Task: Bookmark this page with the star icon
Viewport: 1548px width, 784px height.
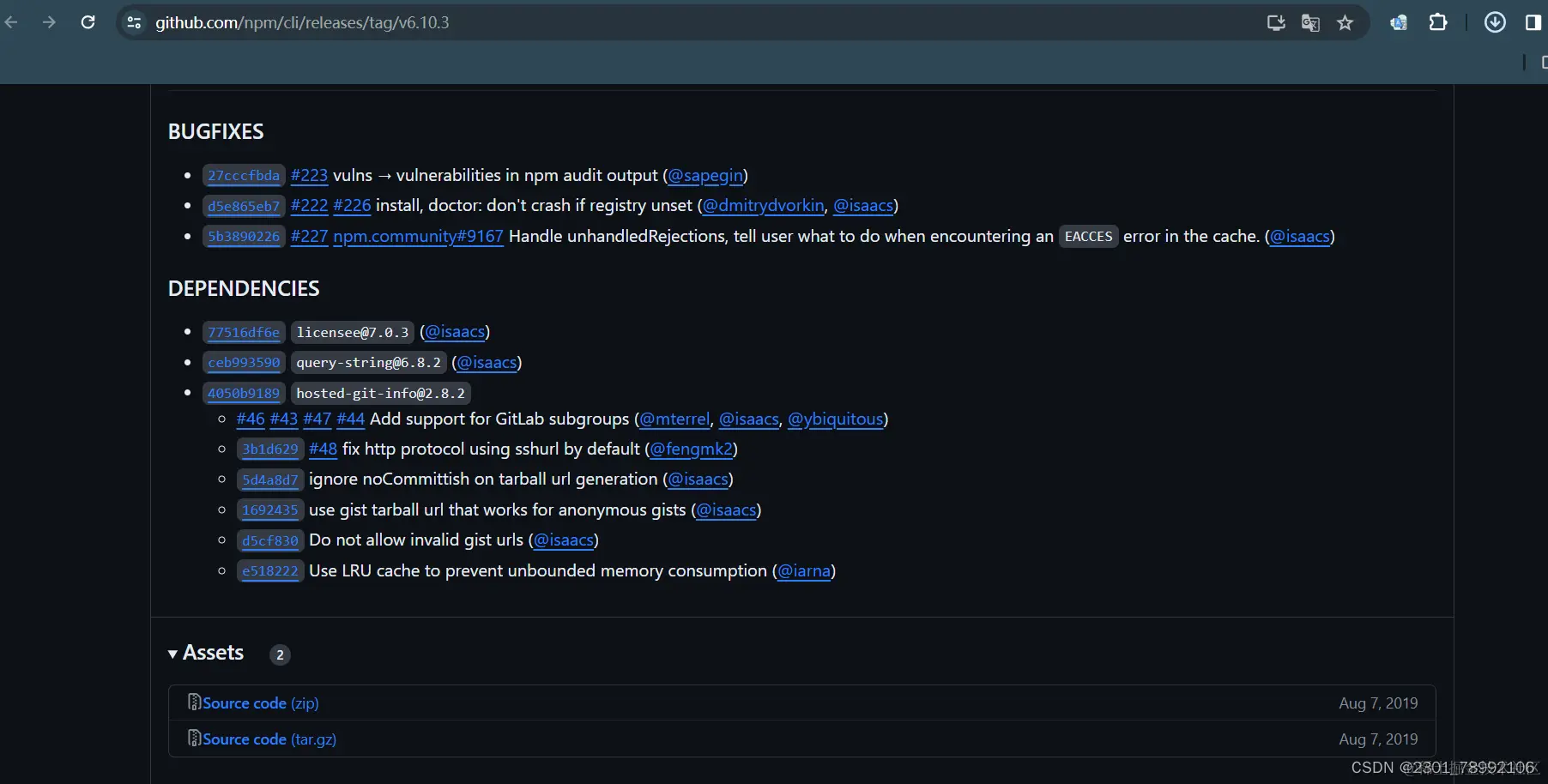Action: pyautogui.click(x=1345, y=23)
